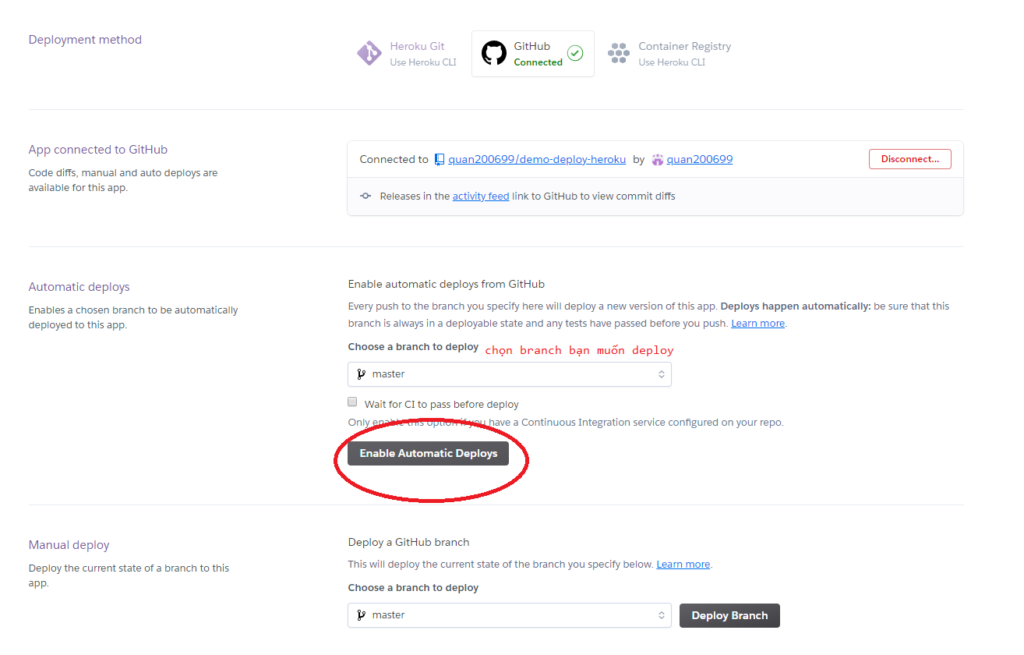Click the user avatar icon beside quan200699
This screenshot has height=655, width=1024.
657,159
